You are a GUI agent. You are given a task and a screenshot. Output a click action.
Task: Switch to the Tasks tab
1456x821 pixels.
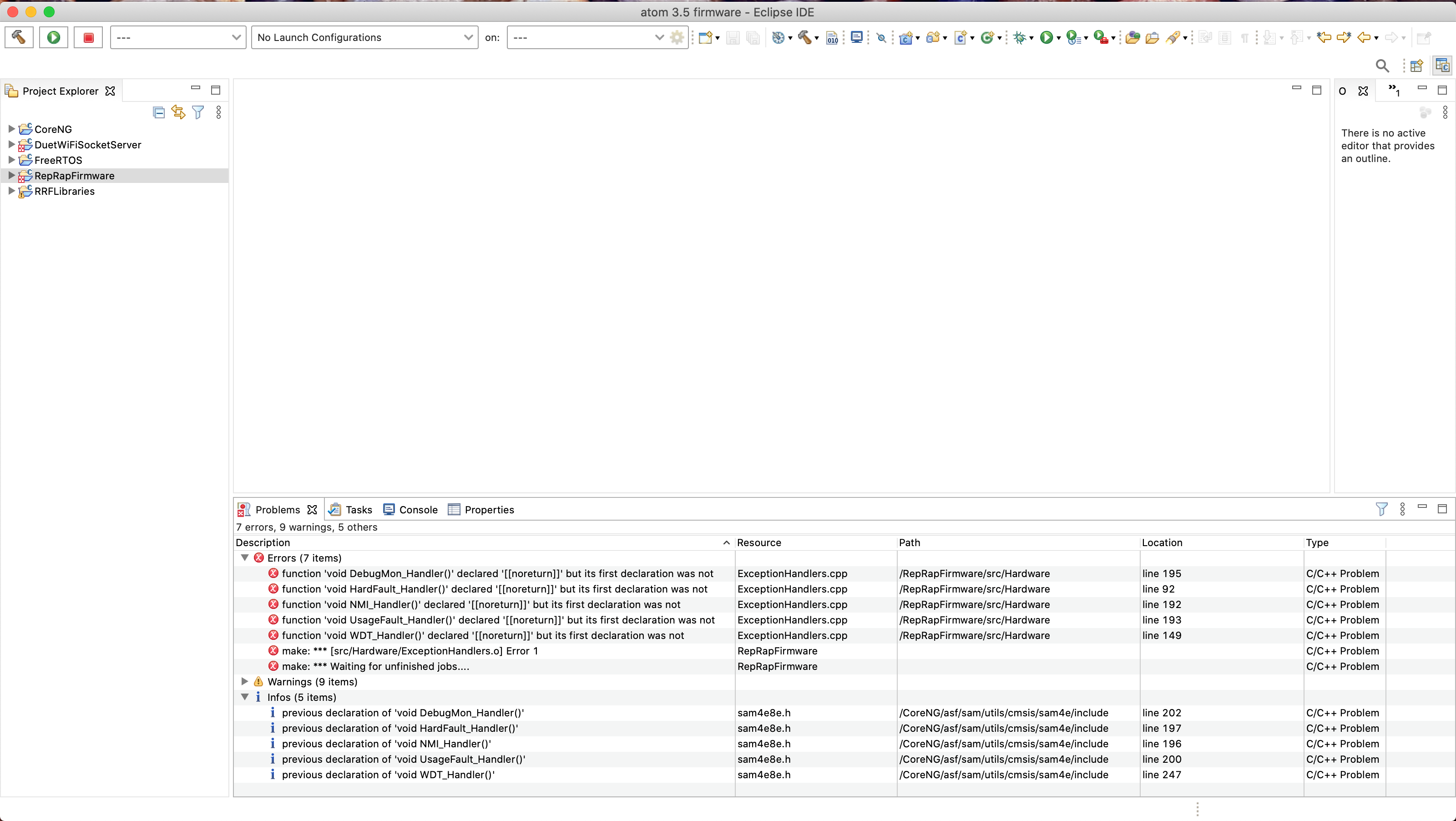tap(351, 509)
